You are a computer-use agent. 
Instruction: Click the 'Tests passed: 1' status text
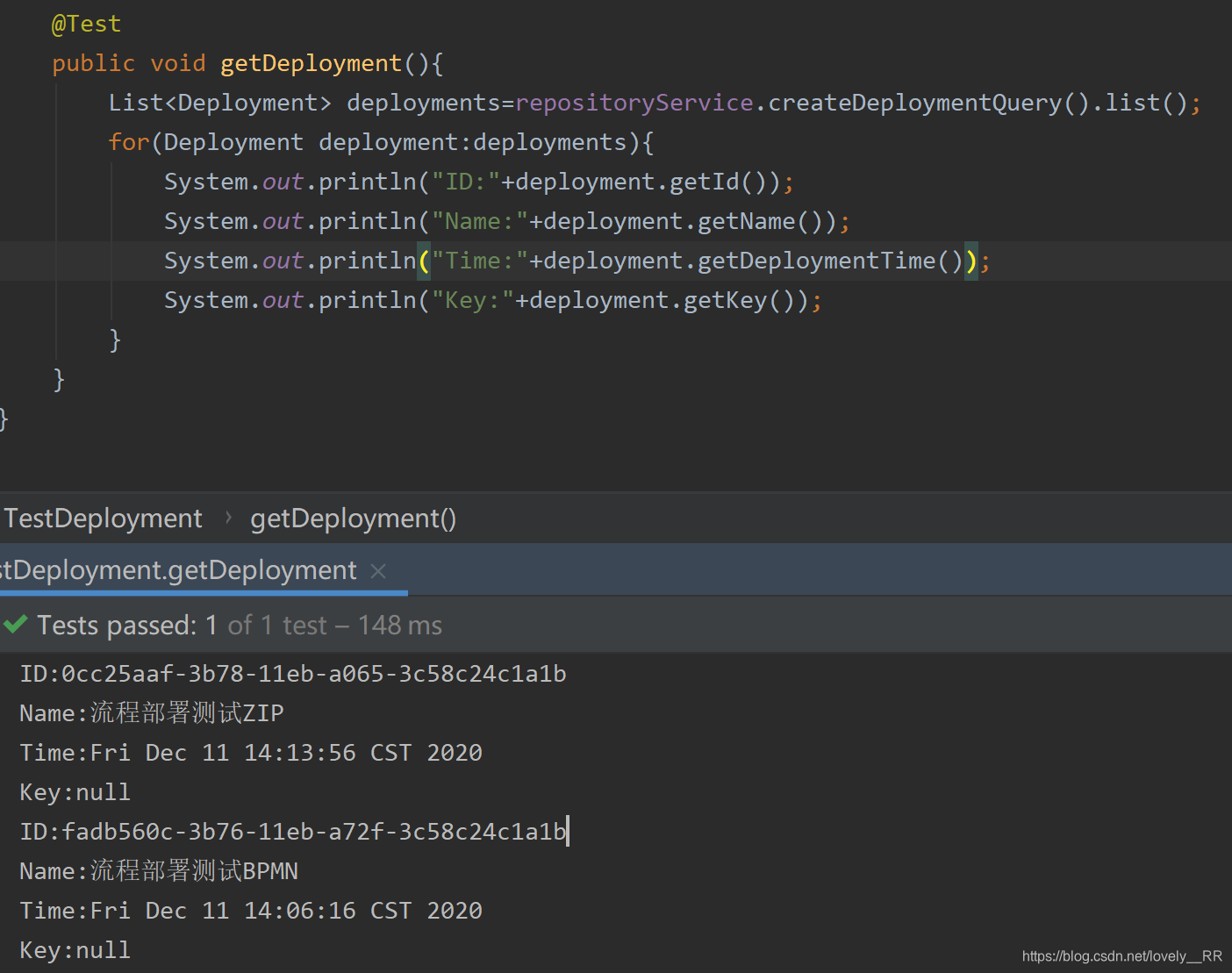point(127,625)
